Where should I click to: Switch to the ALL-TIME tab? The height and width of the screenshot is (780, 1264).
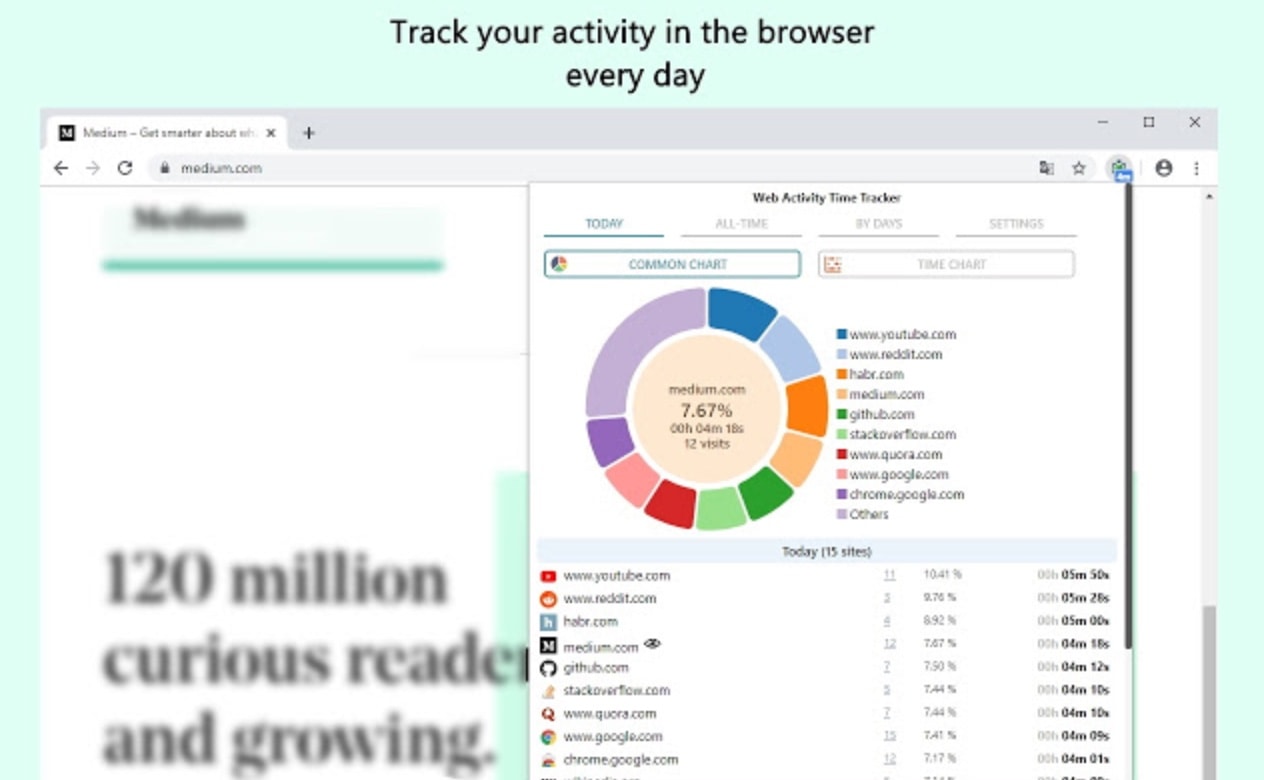click(x=741, y=224)
